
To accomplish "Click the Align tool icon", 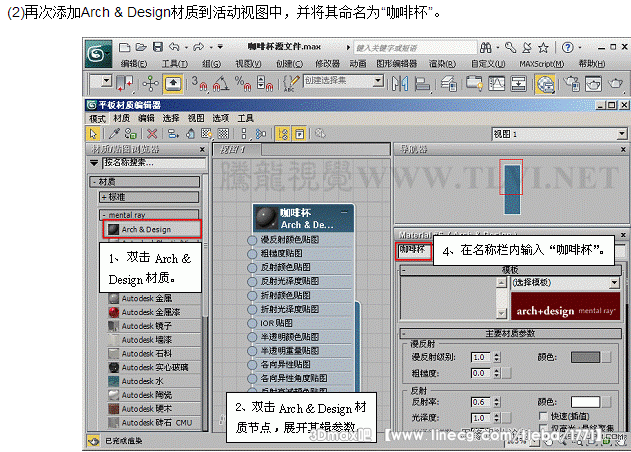I will coord(422,84).
